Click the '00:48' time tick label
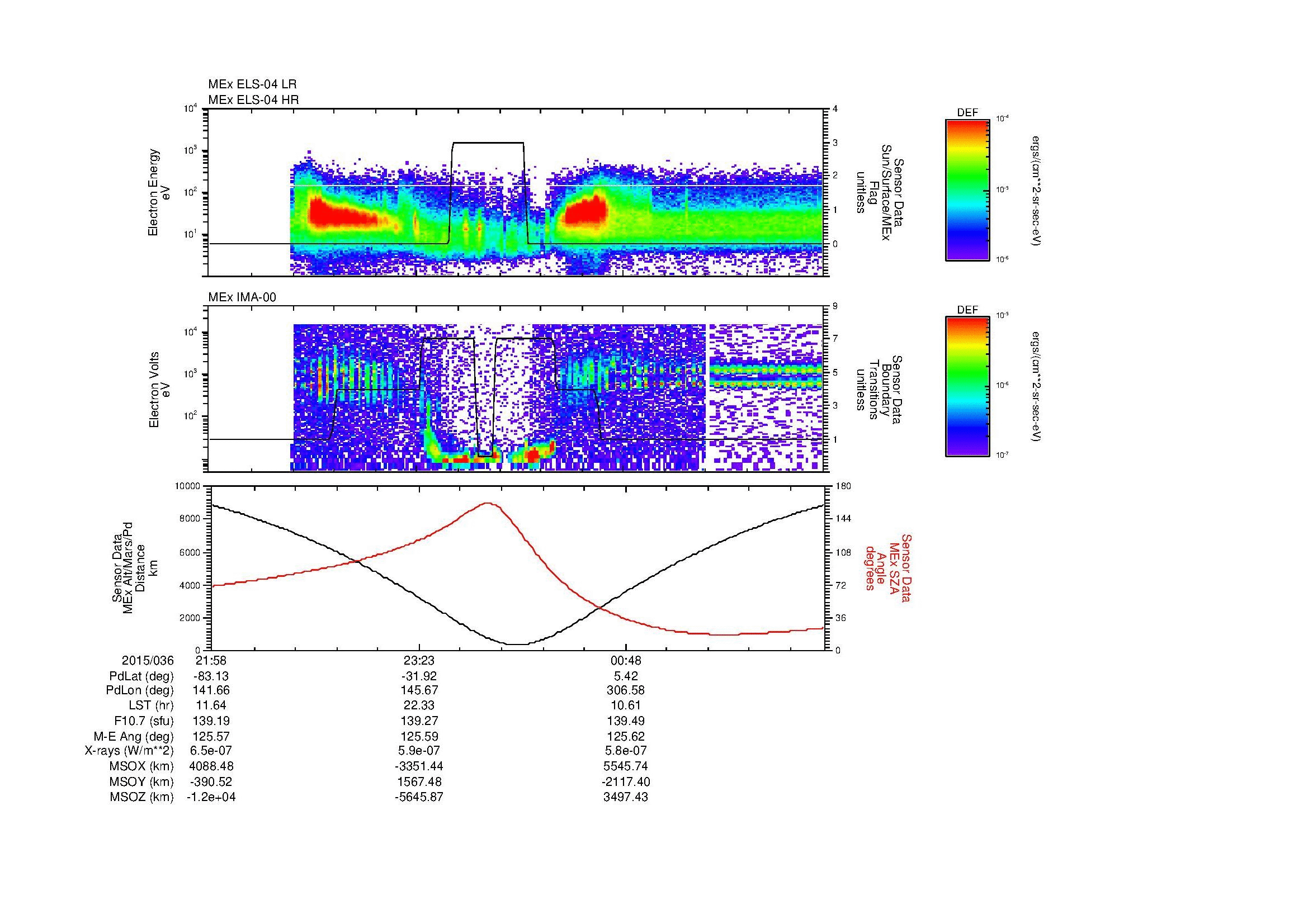The width and height of the screenshot is (1308, 924). pos(626,660)
